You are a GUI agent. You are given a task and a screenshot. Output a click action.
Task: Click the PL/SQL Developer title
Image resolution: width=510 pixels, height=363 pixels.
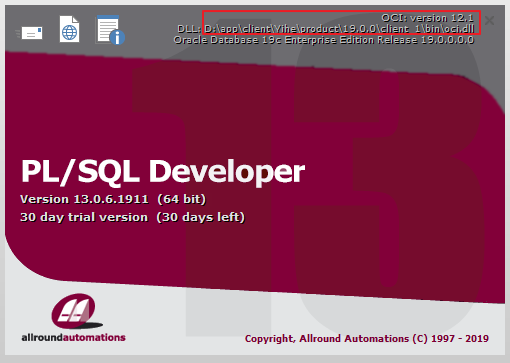pyautogui.click(x=163, y=172)
